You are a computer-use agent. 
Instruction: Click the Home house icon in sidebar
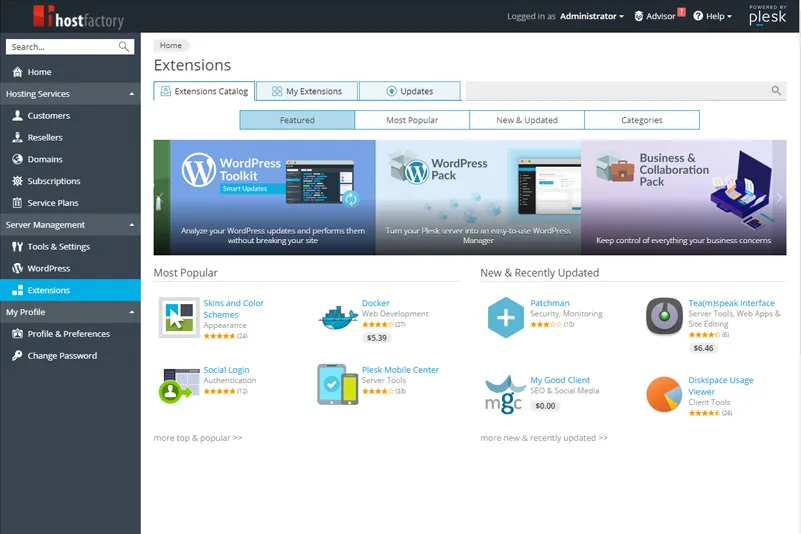tap(17, 72)
